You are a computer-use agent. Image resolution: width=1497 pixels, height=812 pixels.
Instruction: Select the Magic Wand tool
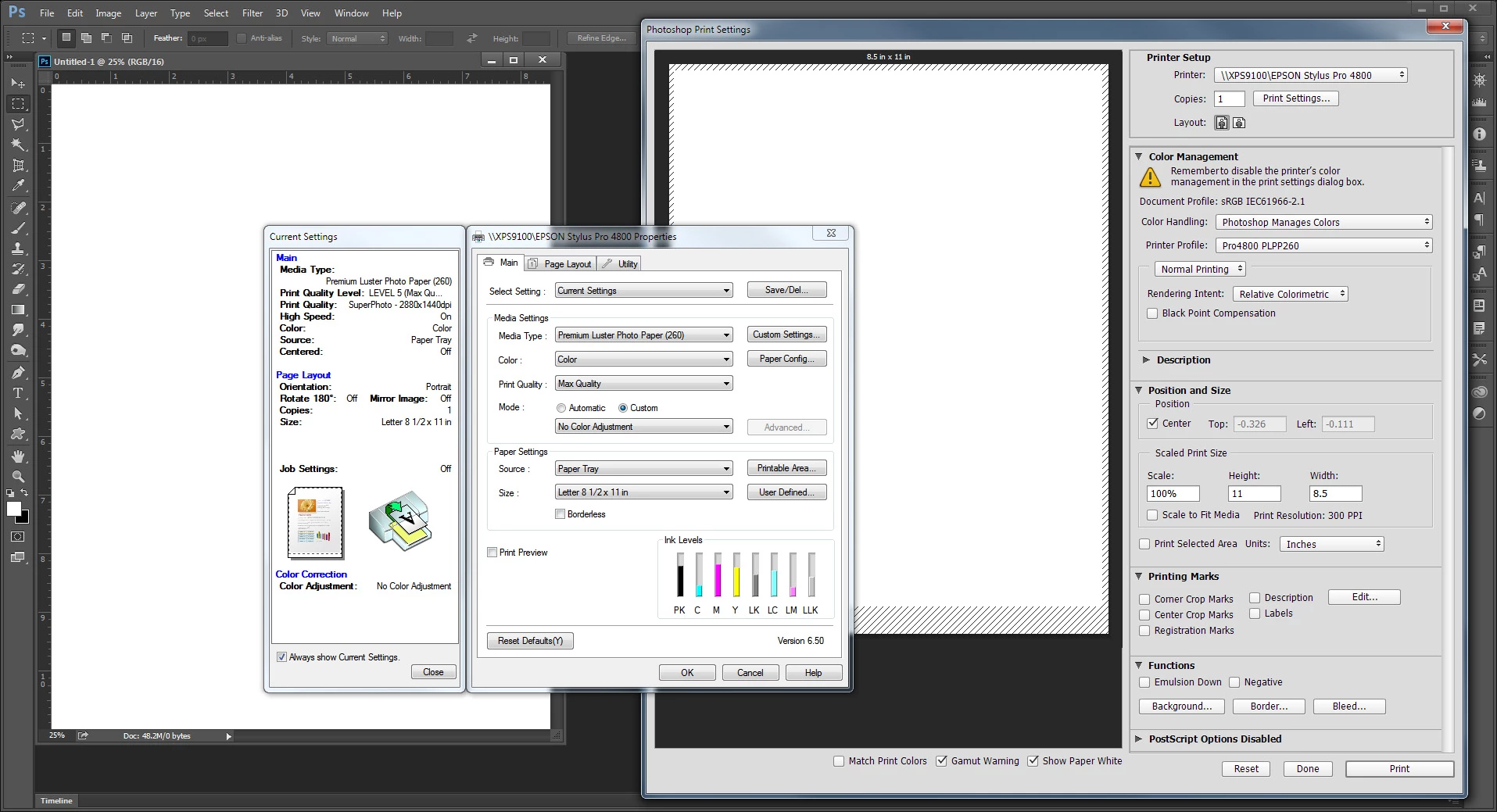pos(18,145)
